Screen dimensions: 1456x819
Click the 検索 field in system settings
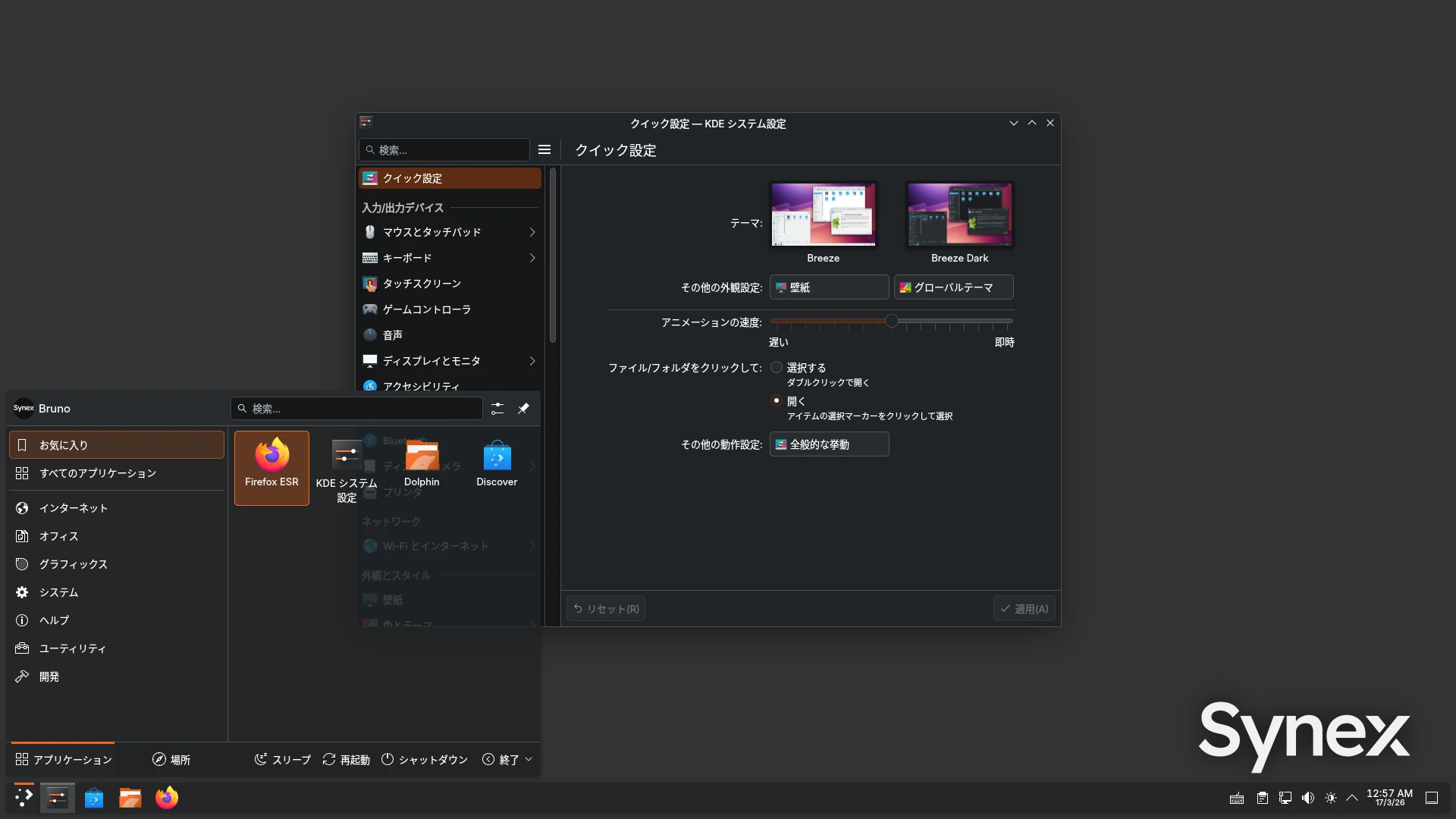tap(444, 149)
